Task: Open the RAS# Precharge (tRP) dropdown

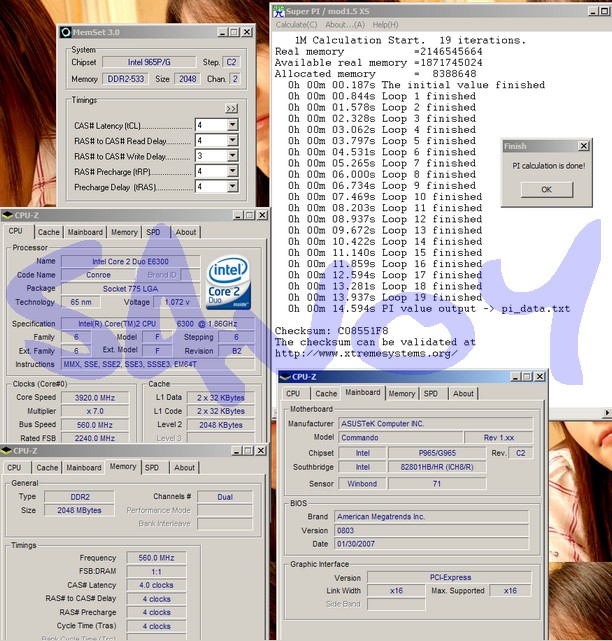Action: [x=232, y=171]
